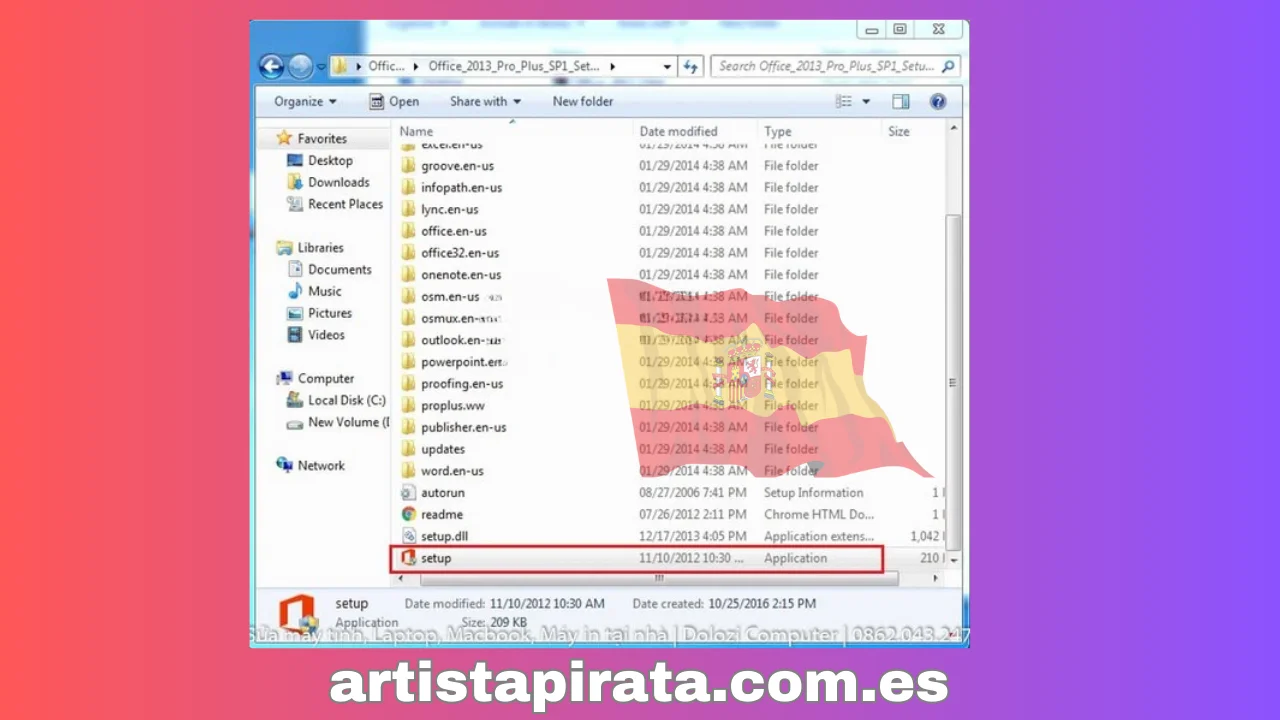Open Recent Places in navigation pane

tap(345, 204)
